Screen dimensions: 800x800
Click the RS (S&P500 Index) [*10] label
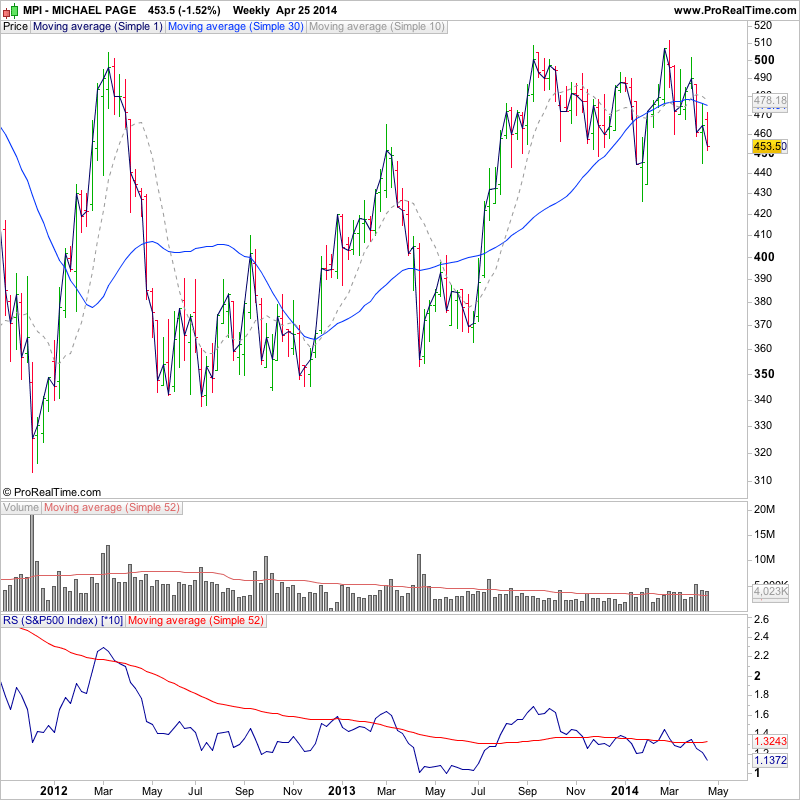(63, 620)
